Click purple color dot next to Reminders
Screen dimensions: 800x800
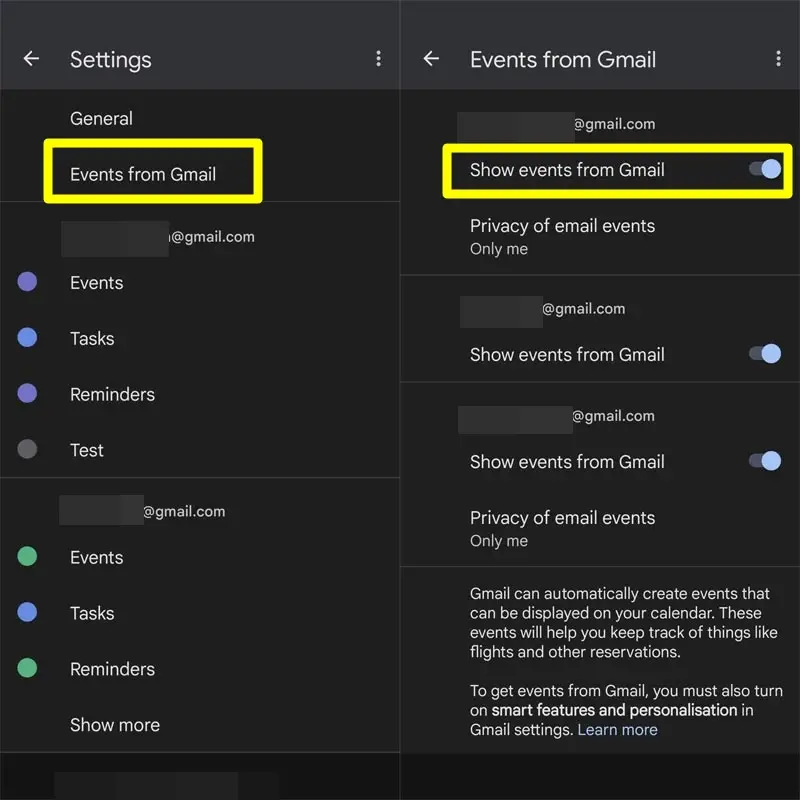coord(27,393)
